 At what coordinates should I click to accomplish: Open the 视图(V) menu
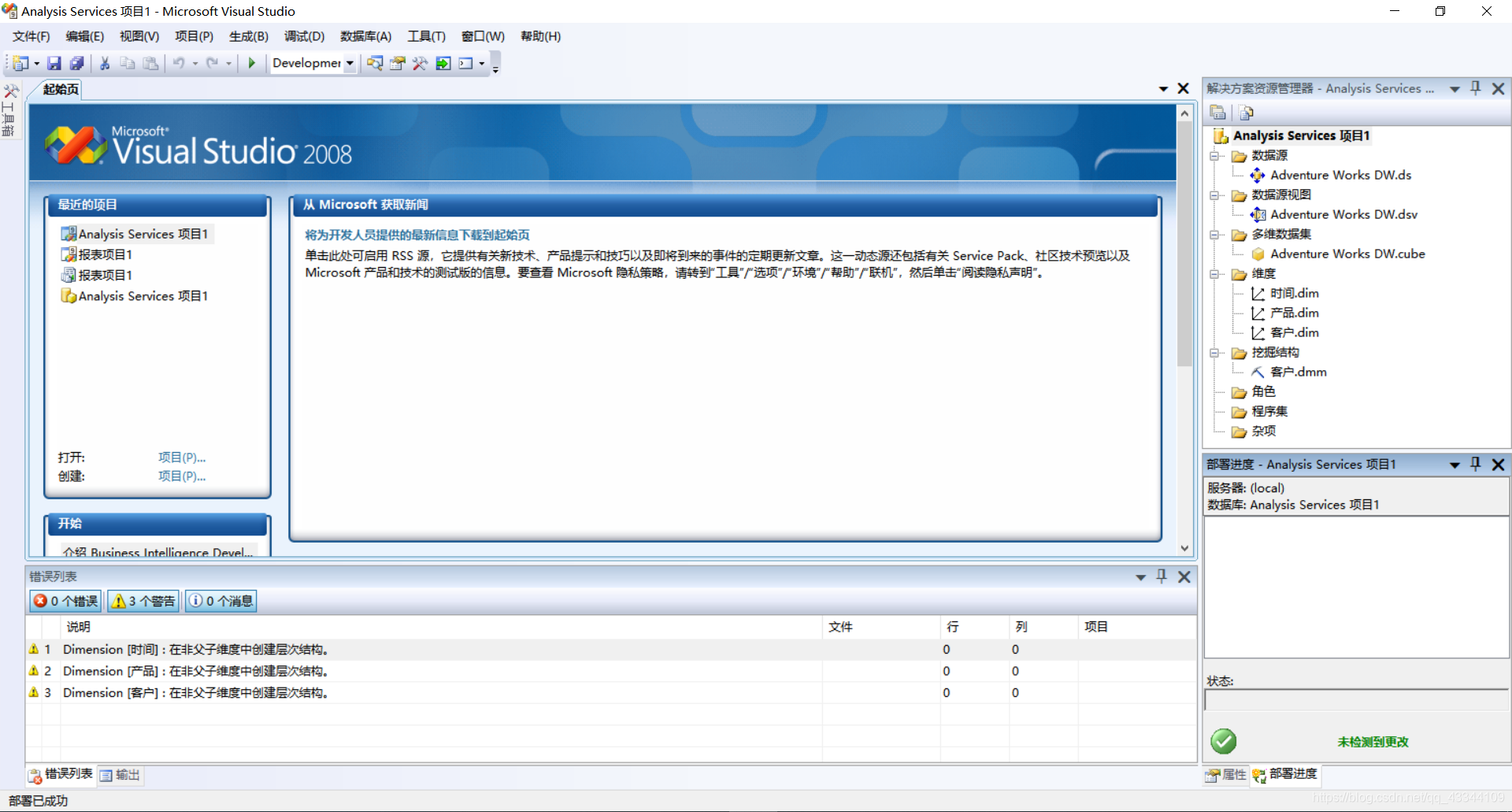click(139, 36)
